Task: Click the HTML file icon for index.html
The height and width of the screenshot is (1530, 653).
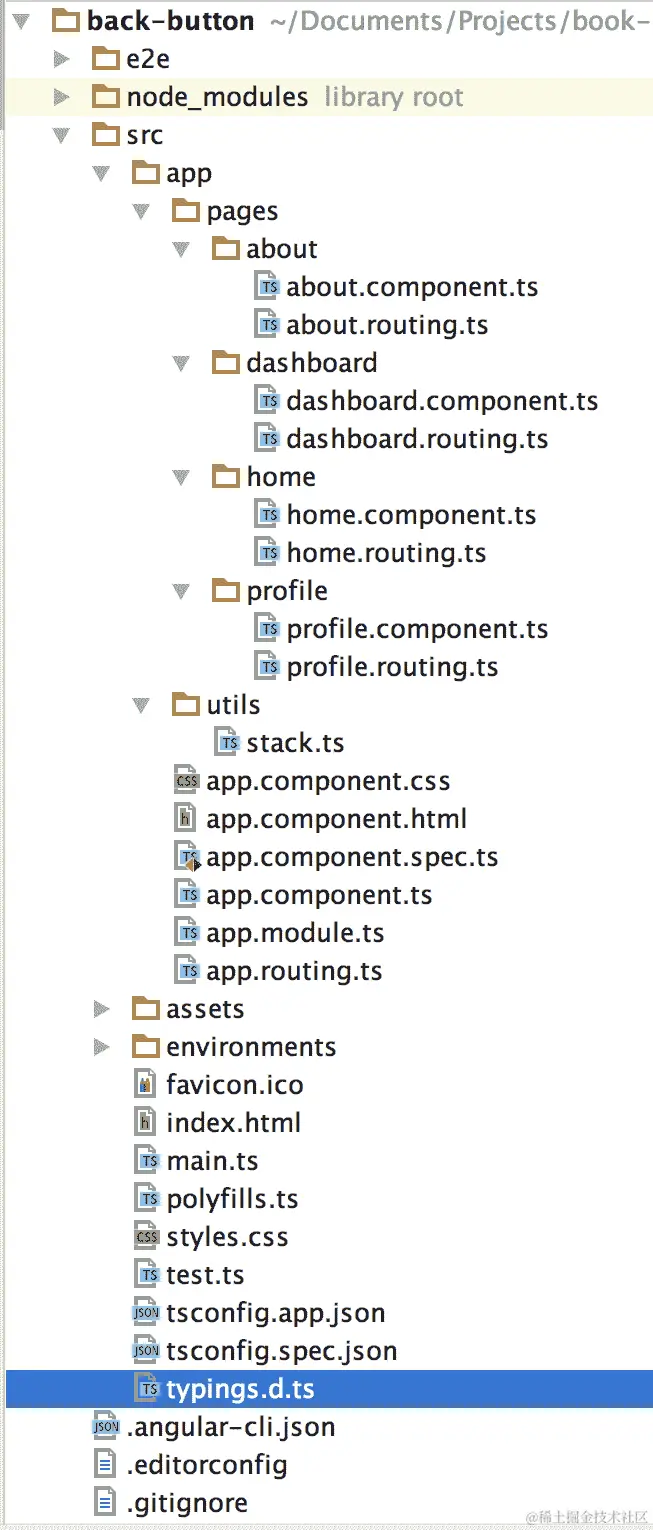Action: pos(147,1123)
